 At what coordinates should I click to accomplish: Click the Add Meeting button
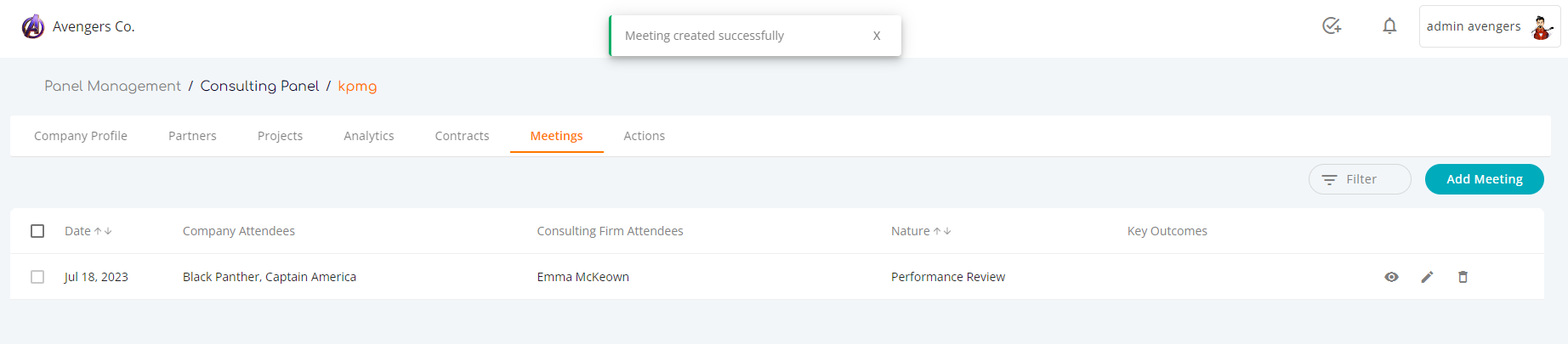[x=1485, y=179]
